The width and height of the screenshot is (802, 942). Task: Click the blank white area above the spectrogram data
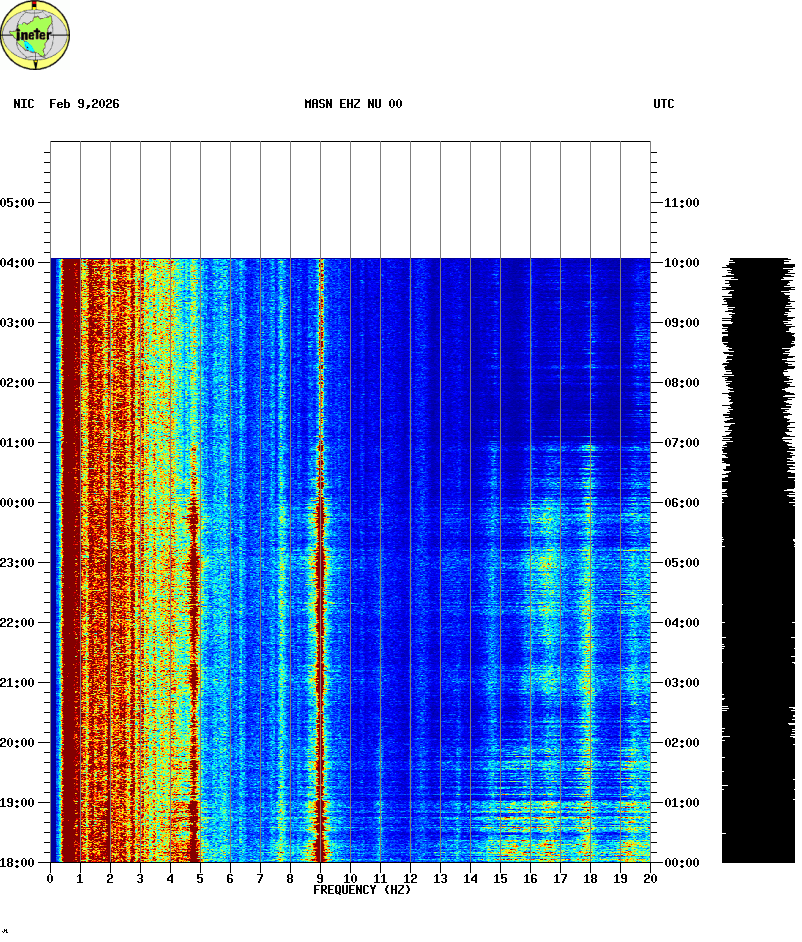click(x=350, y=200)
